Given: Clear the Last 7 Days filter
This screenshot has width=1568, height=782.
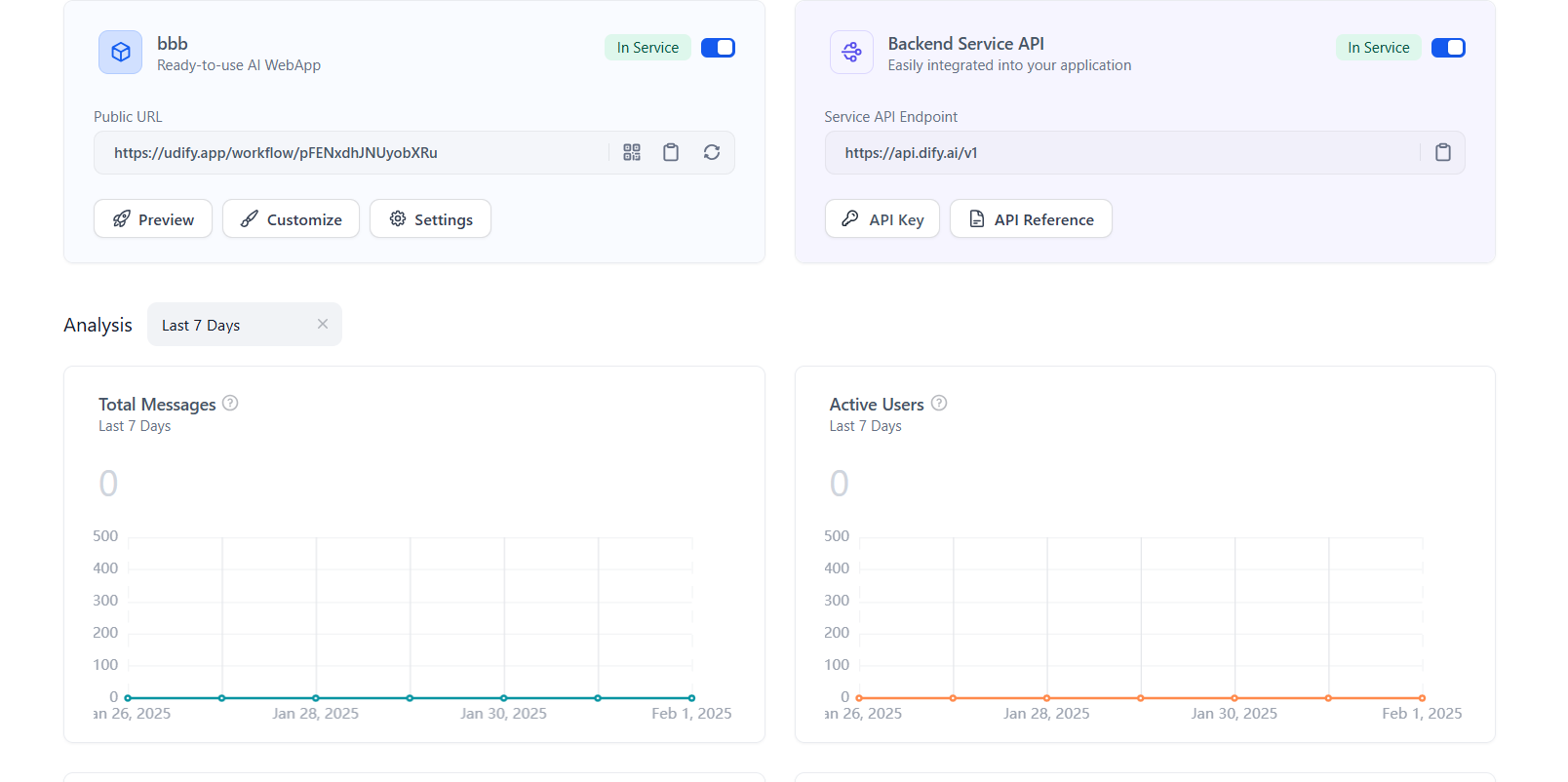Looking at the screenshot, I should pyautogui.click(x=323, y=324).
